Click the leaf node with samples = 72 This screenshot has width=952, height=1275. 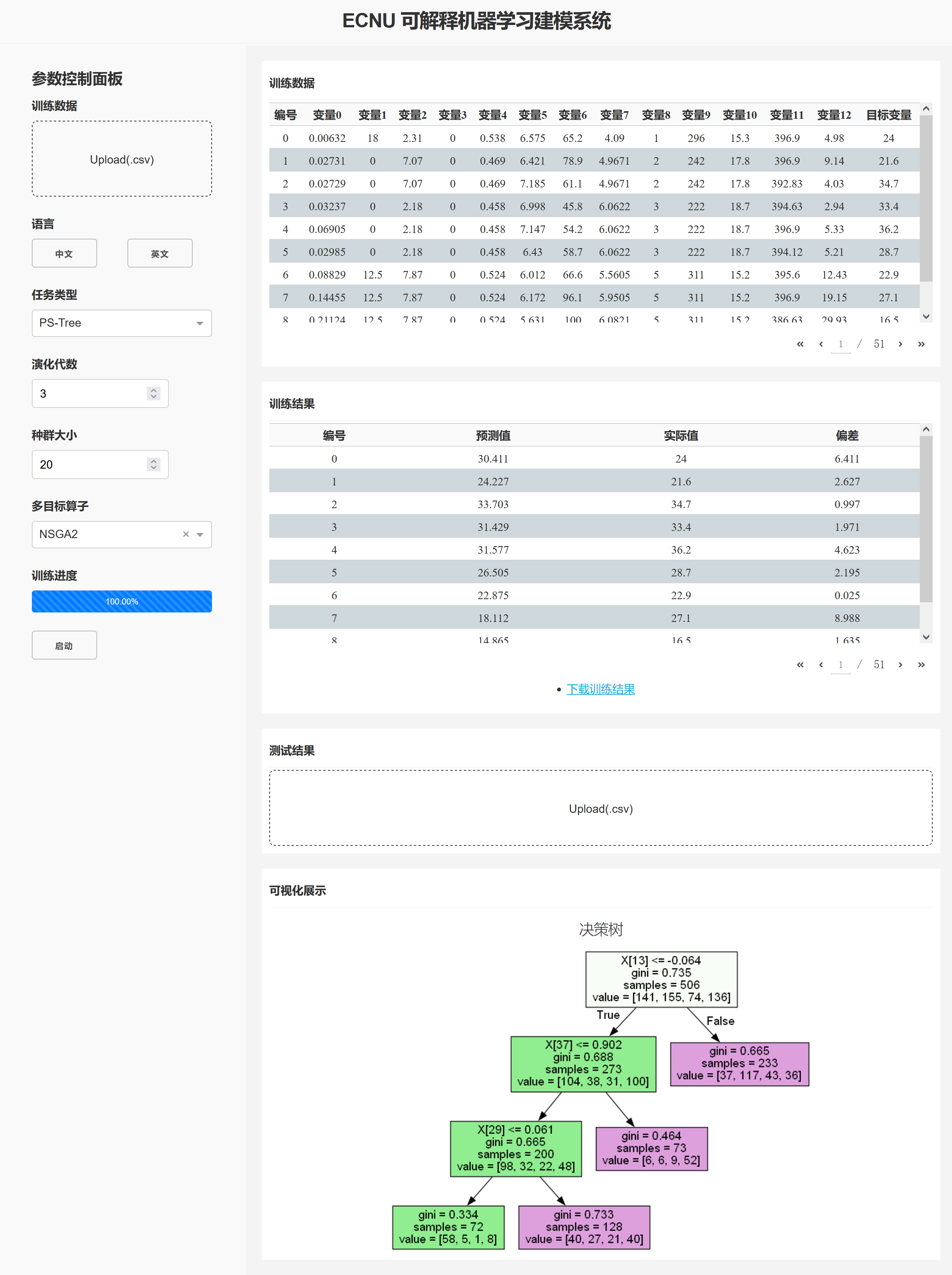coord(448,1227)
